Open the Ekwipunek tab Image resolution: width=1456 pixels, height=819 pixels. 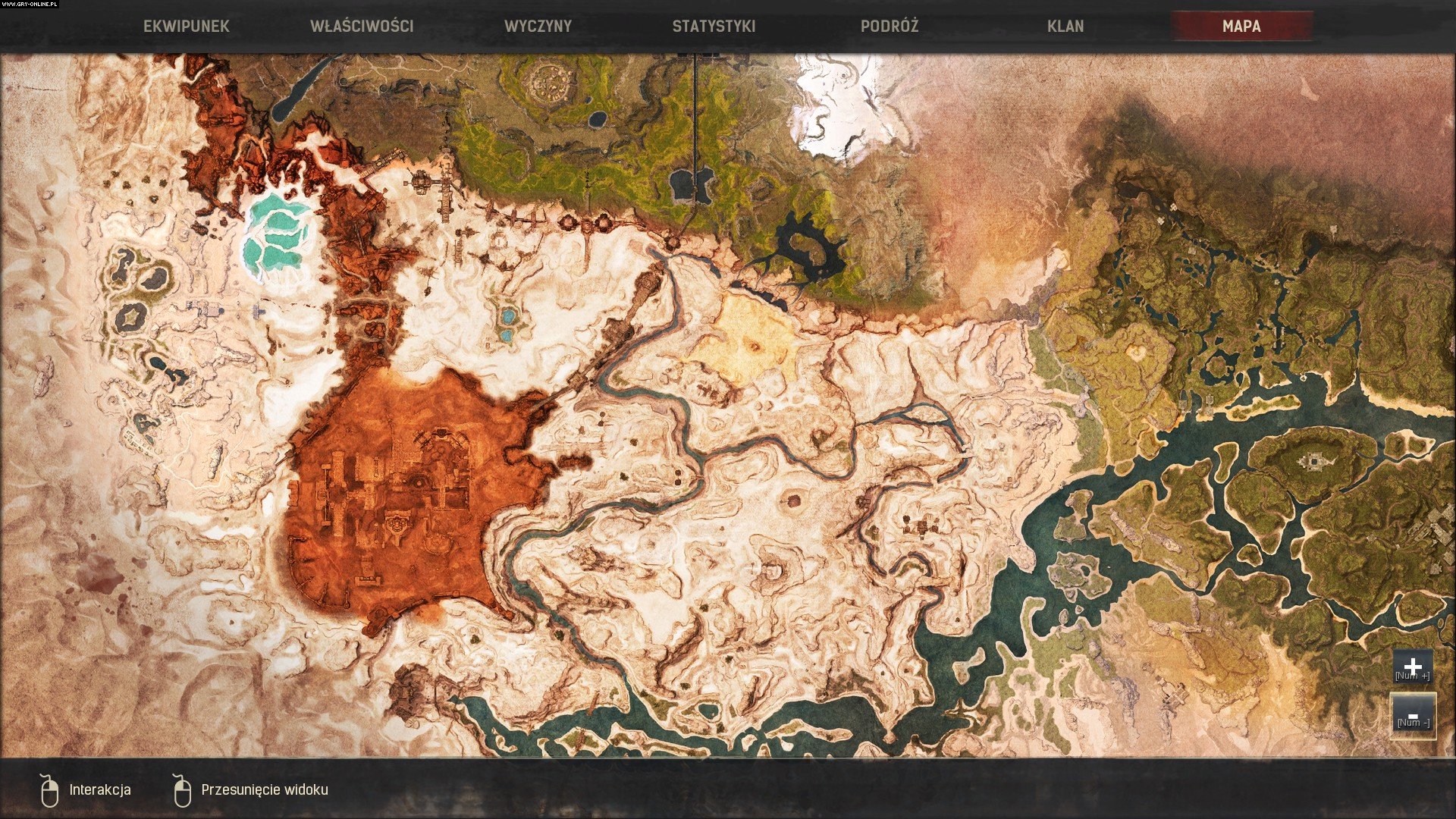pos(186,26)
